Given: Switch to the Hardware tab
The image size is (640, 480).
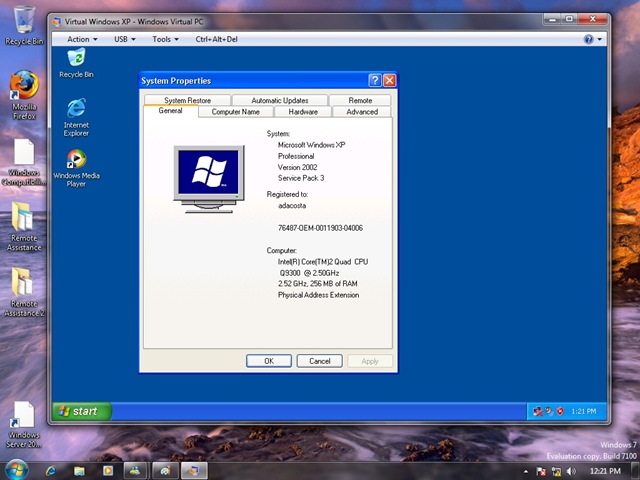Looking at the screenshot, I should (303, 112).
